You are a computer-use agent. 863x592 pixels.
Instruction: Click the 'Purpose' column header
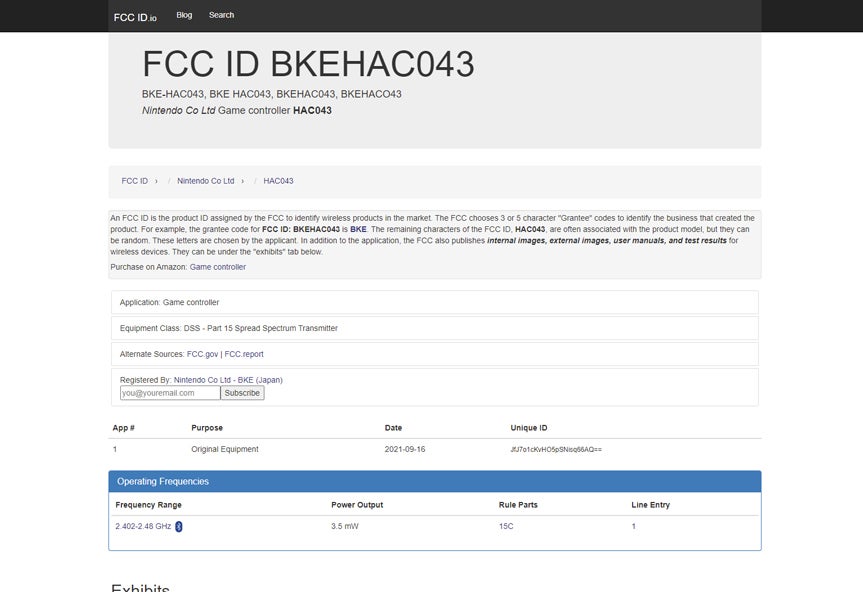click(207, 428)
